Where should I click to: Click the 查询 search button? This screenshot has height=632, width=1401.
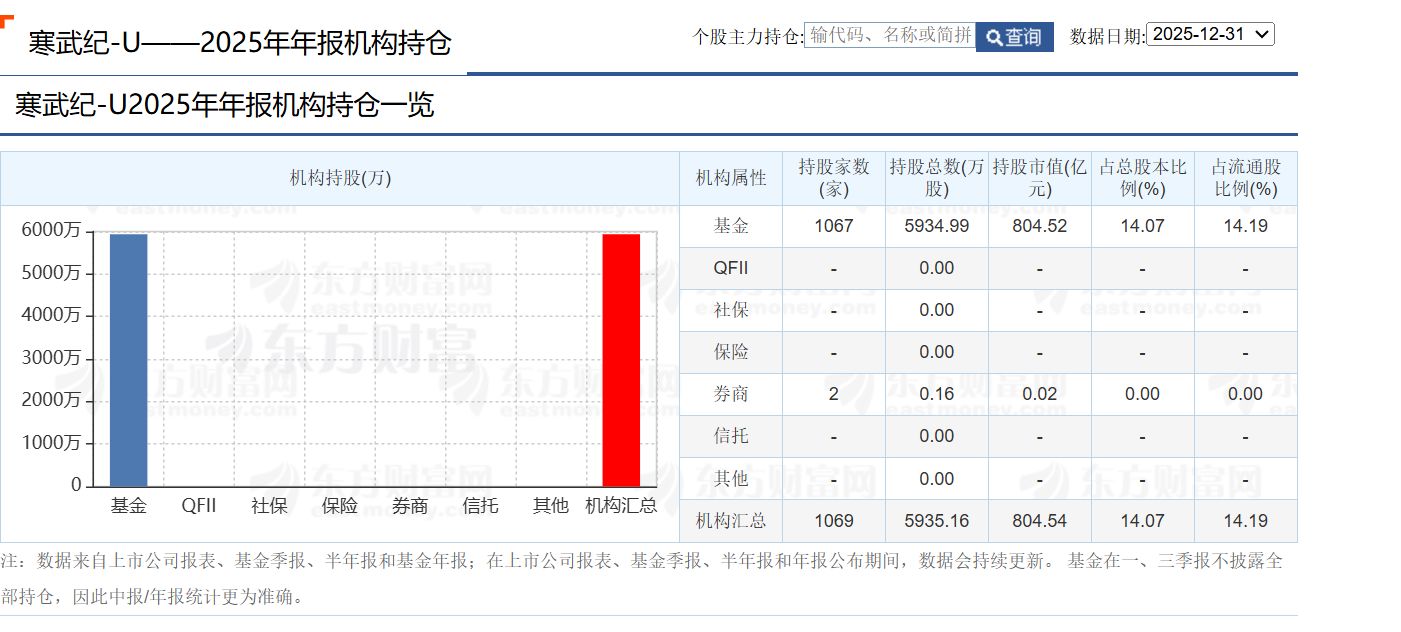click(1014, 37)
